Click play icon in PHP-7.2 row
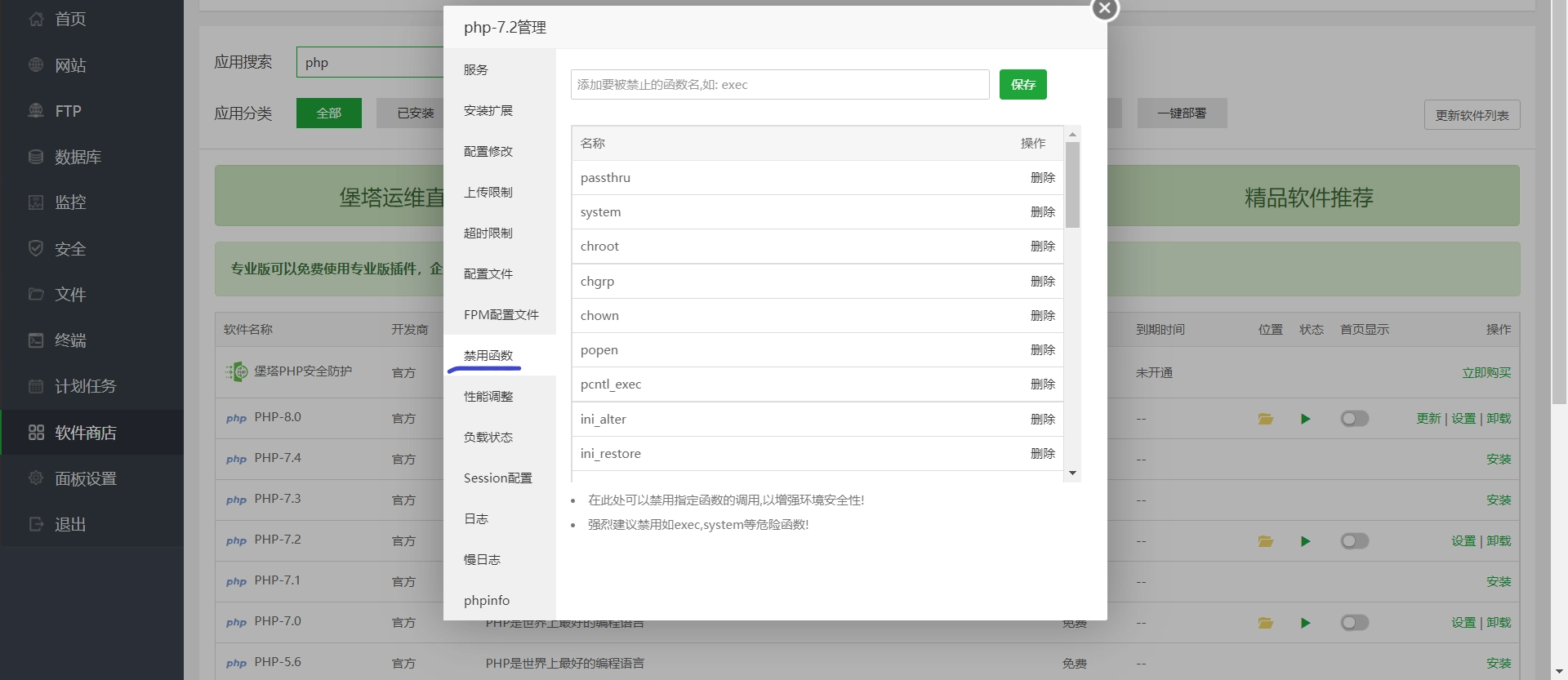This screenshot has height=680, width=1568. (1305, 541)
